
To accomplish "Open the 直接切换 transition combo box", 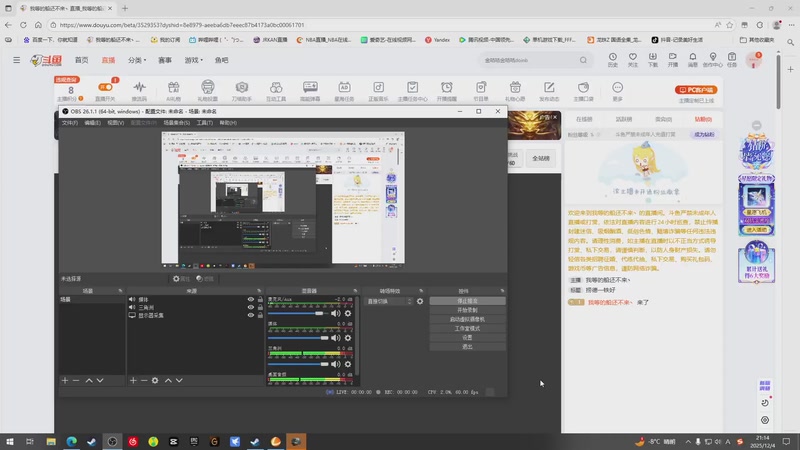I will click(388, 301).
